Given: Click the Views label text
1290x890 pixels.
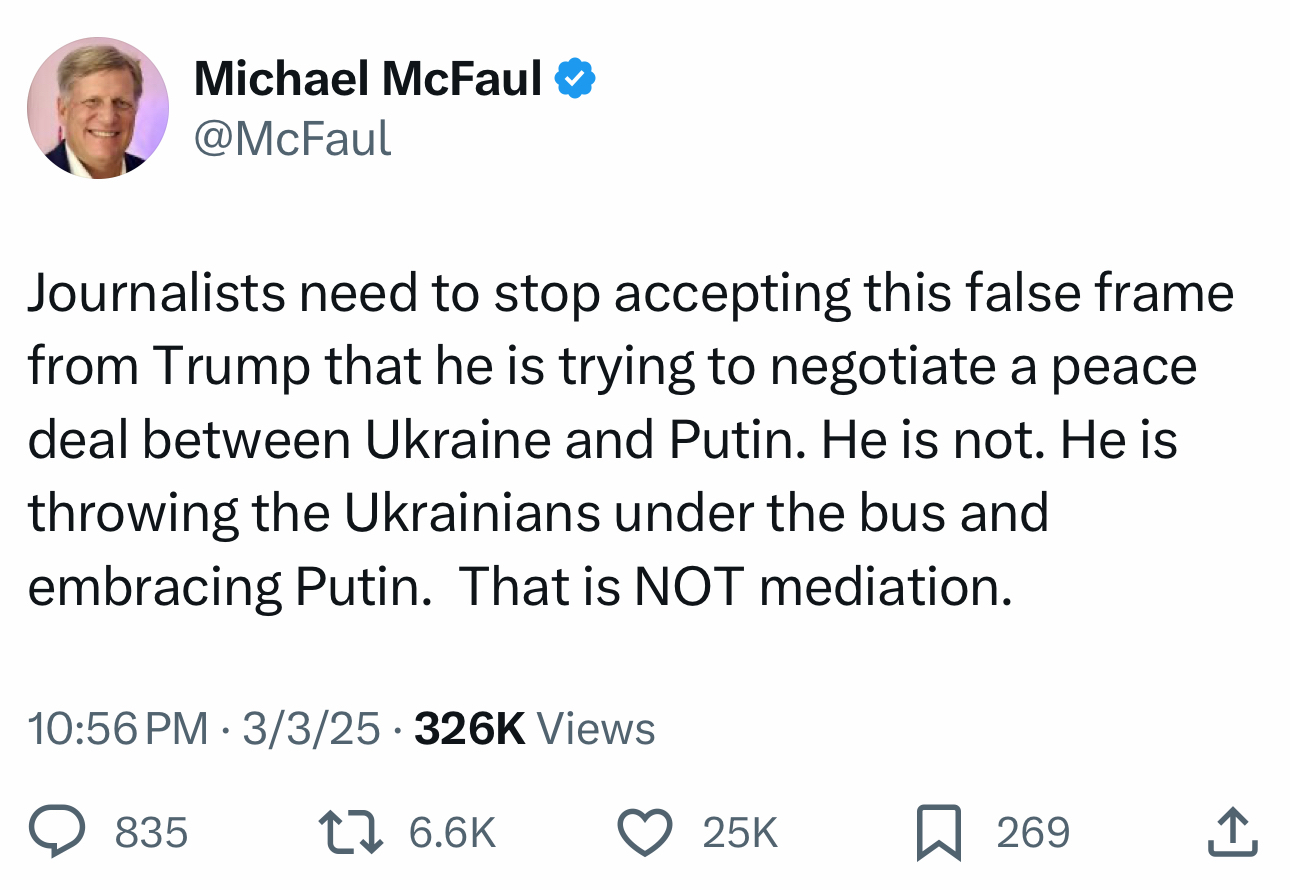Looking at the screenshot, I should click(596, 729).
